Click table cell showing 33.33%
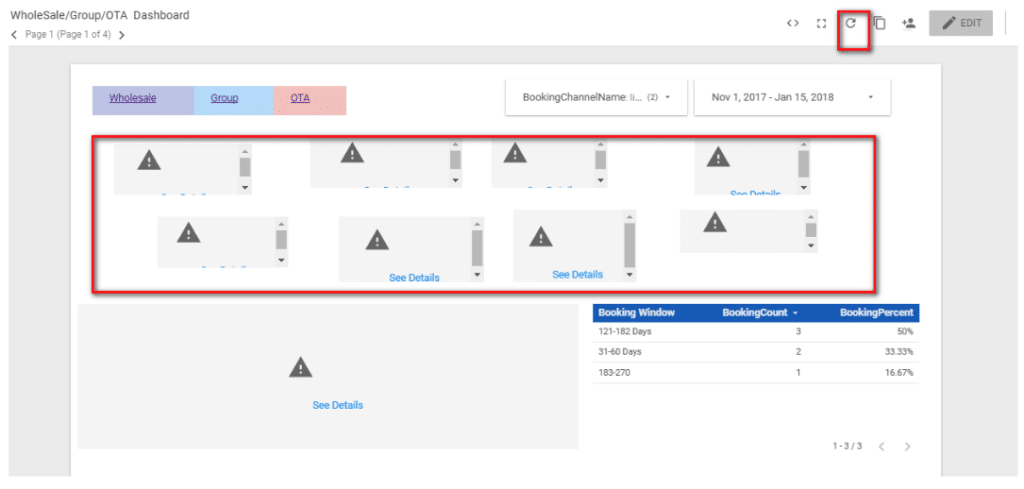The height and width of the screenshot is (489, 1024). [899, 352]
